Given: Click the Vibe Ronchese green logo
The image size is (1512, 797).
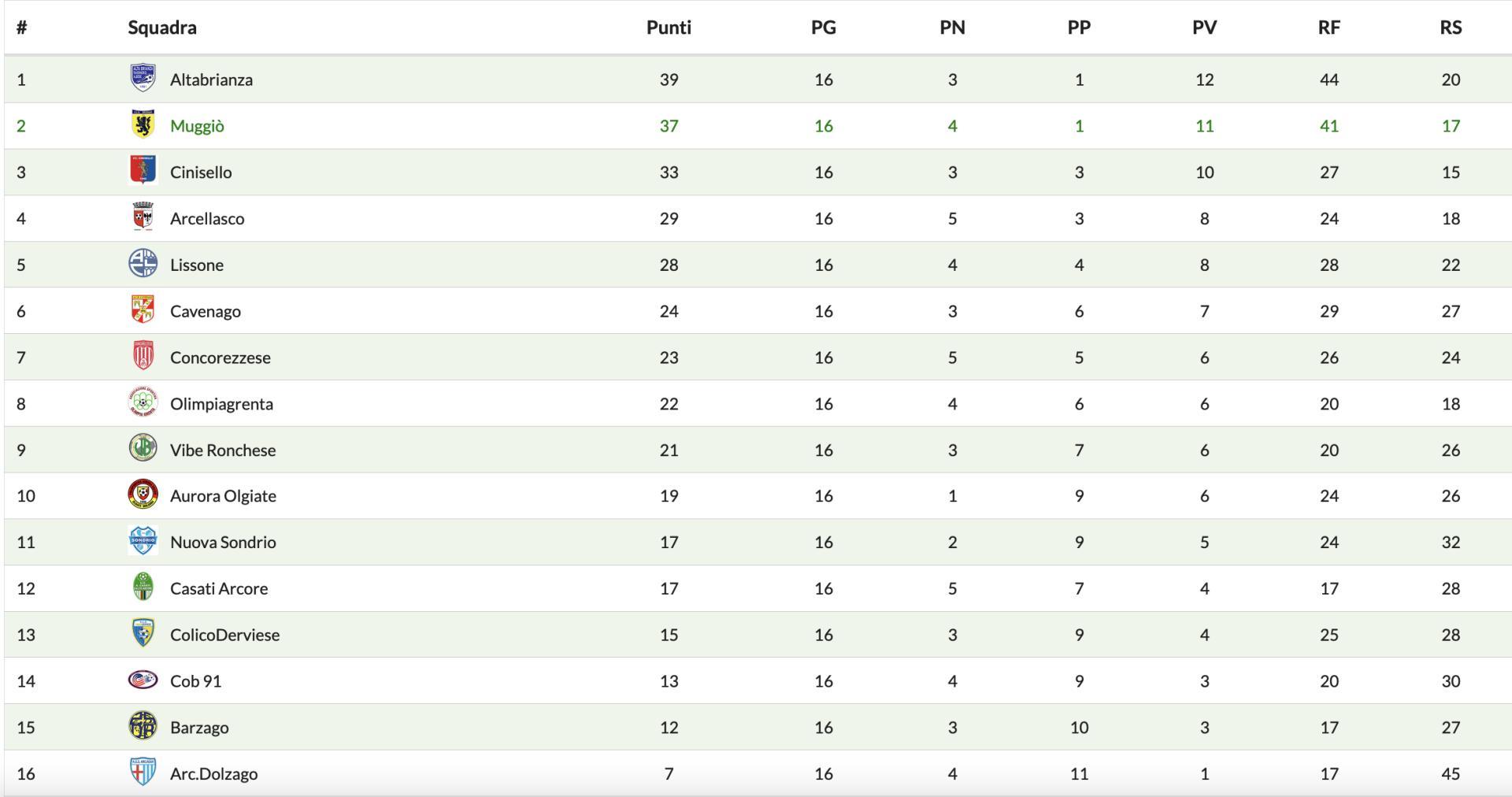Looking at the screenshot, I should coord(143,449).
